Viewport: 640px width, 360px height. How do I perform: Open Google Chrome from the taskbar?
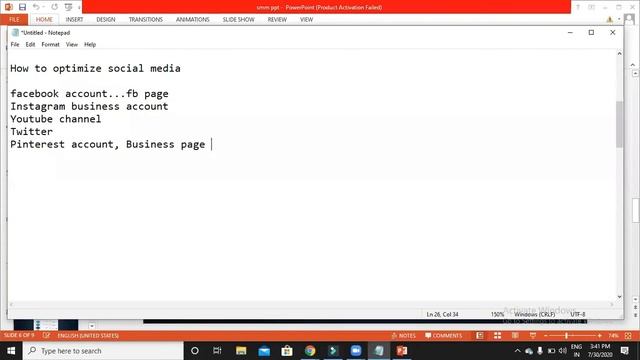[x=310, y=351]
